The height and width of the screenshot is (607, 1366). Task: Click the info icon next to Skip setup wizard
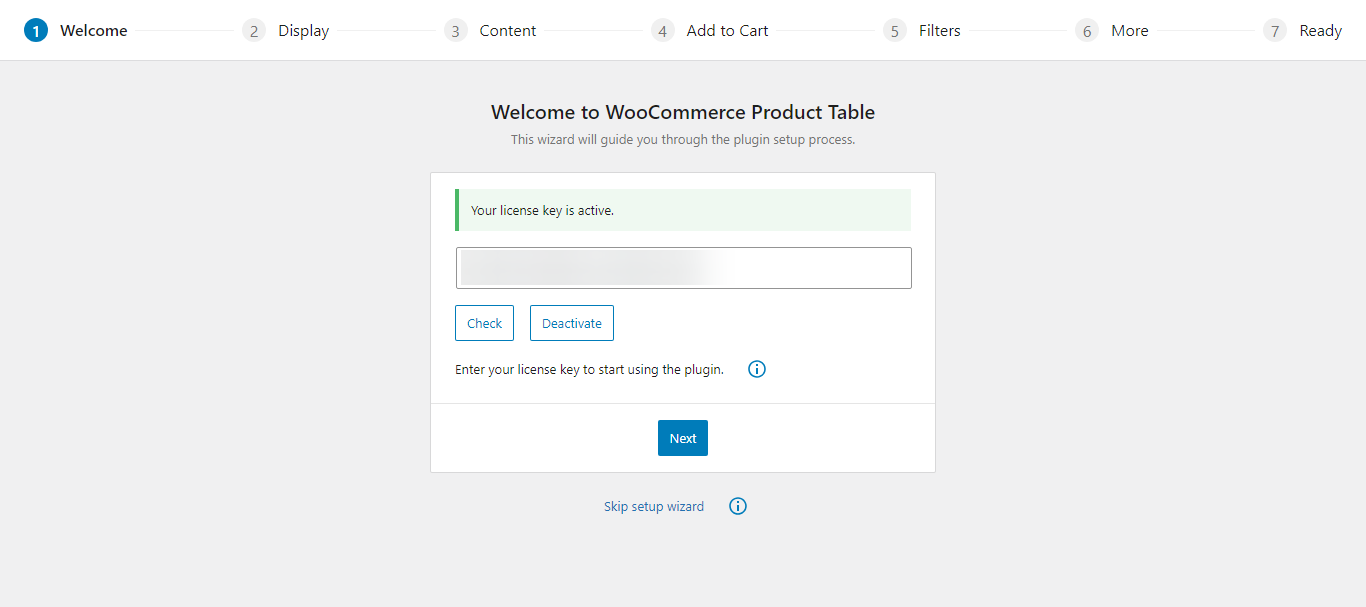[x=738, y=506]
